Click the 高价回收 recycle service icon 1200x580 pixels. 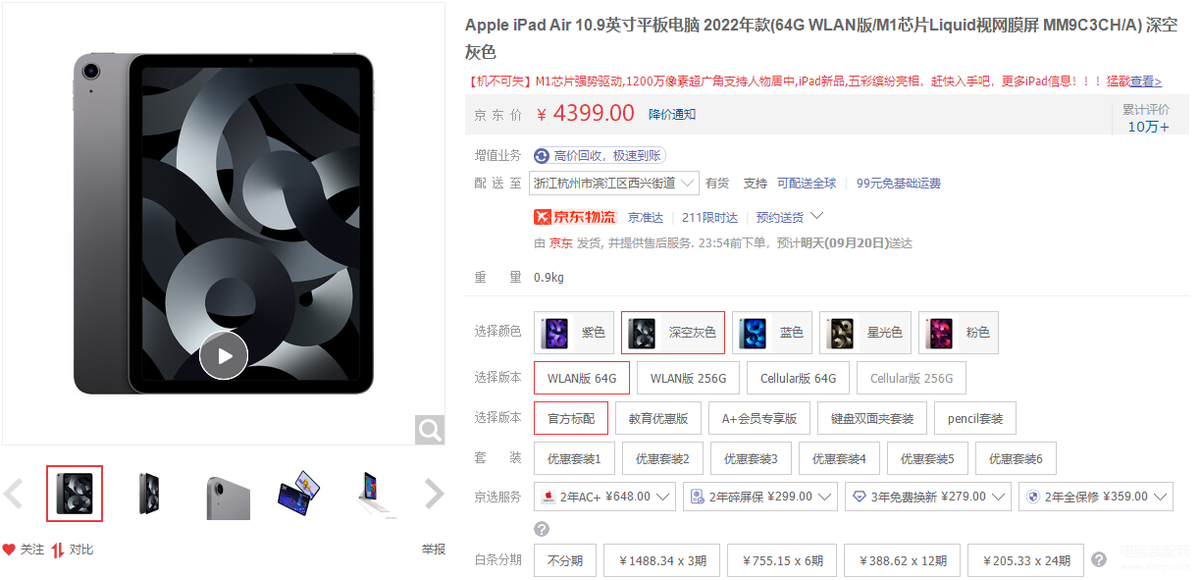[542, 155]
